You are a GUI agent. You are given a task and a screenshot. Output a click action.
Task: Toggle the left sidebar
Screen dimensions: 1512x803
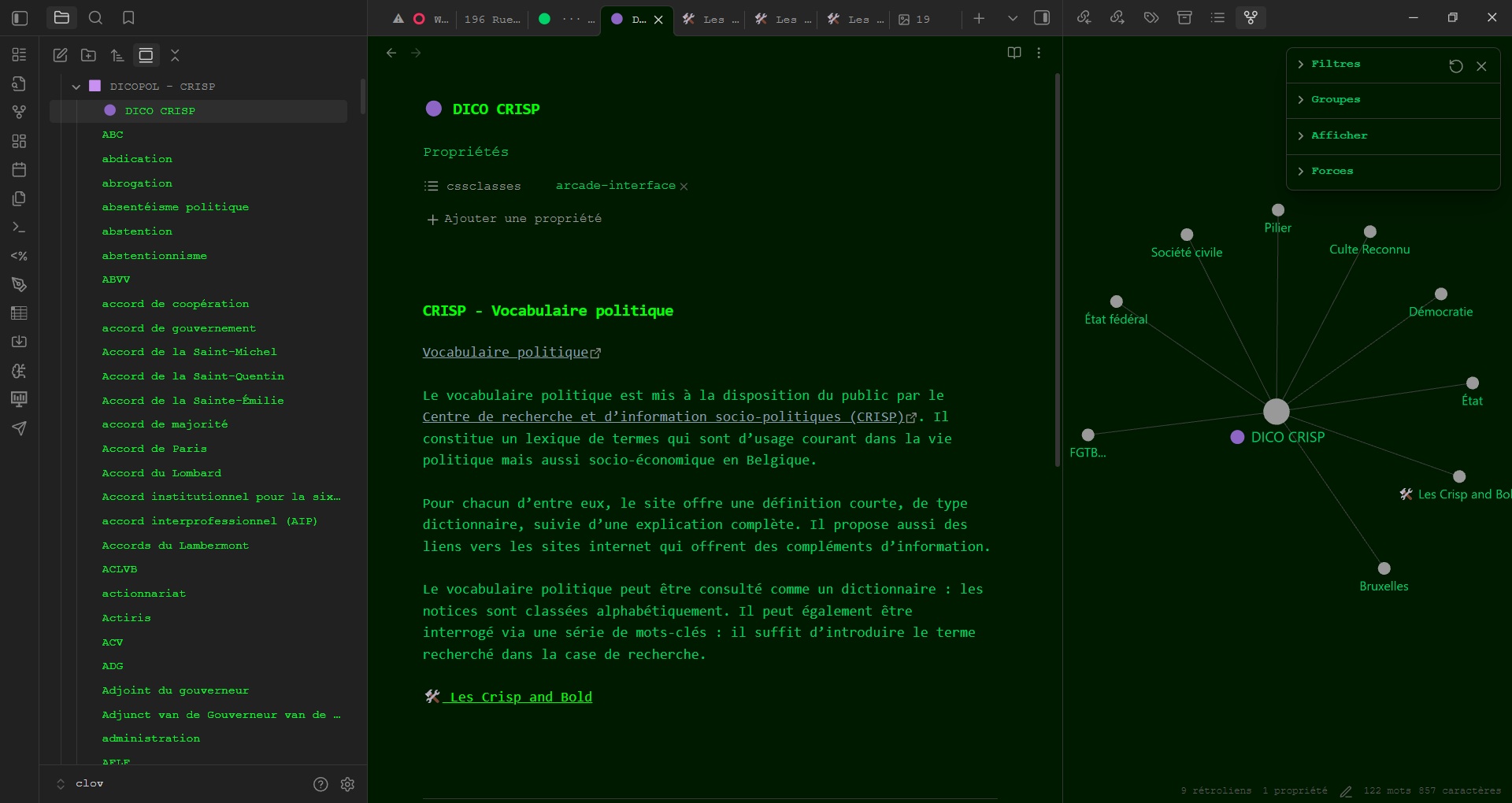coord(20,17)
